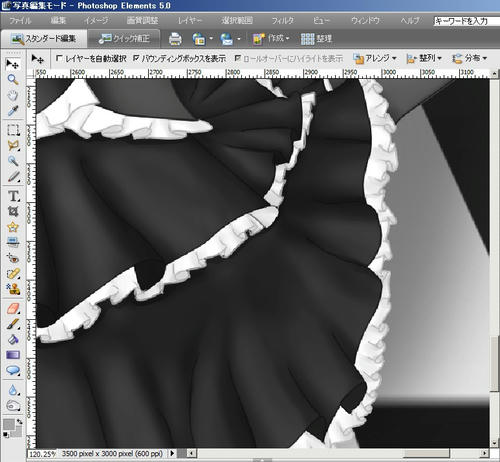The image size is (500, 462).
Task: Pick the Eyedropper tool
Action: pos(13,111)
